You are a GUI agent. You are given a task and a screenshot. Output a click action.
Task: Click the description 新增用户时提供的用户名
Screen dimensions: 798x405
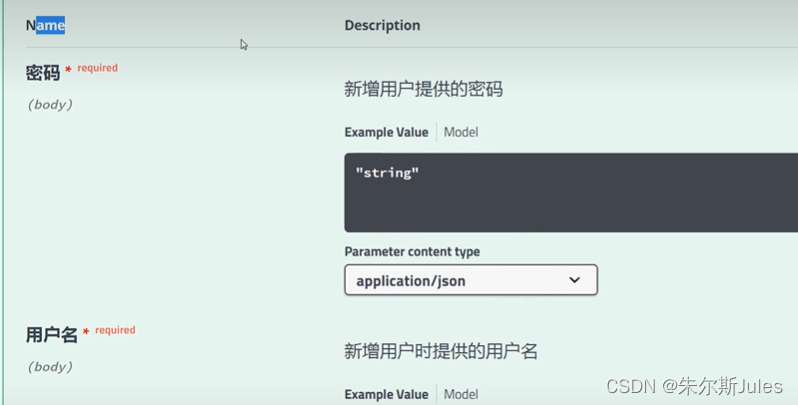441,351
